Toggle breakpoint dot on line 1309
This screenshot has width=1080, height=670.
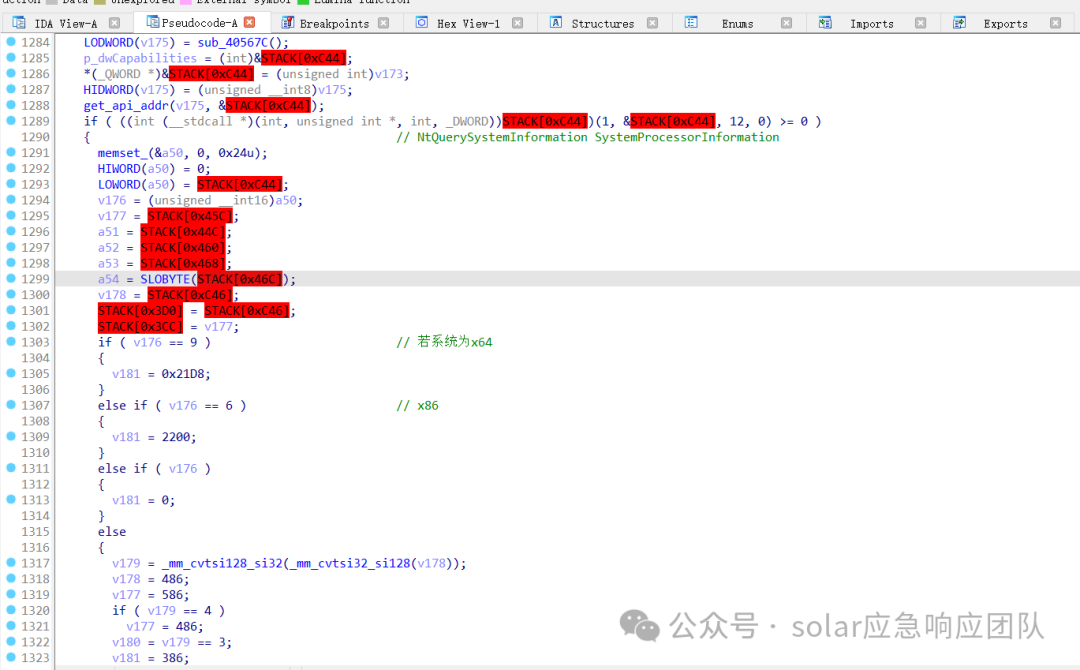coord(11,436)
